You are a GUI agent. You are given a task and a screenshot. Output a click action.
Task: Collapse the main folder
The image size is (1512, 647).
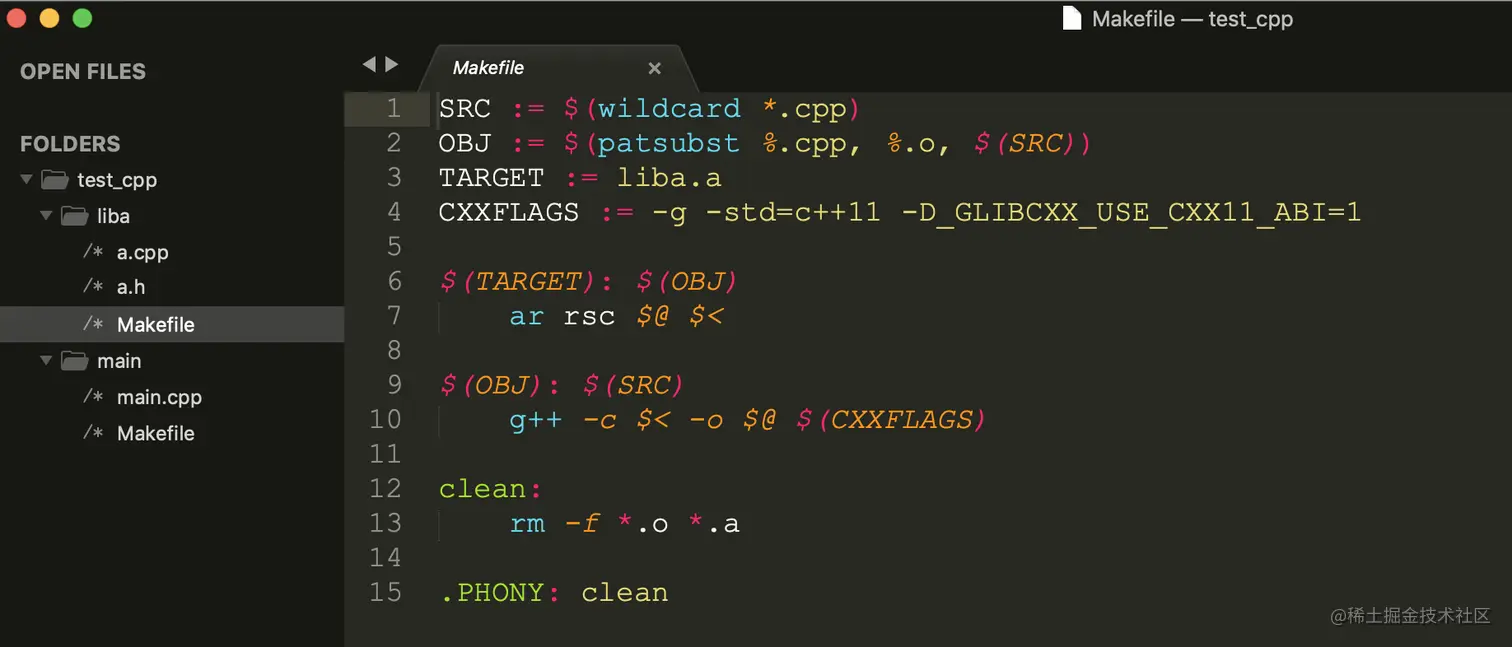click(46, 360)
